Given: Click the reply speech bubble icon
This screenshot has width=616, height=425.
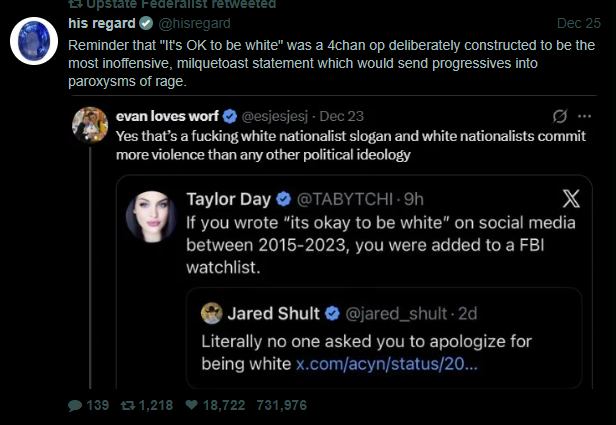Looking at the screenshot, I should [75, 406].
